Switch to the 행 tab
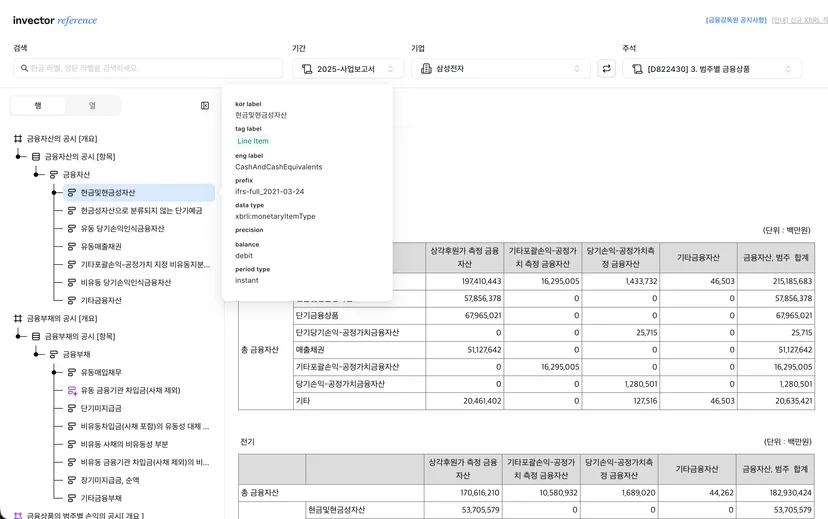The width and height of the screenshot is (828, 519). [x=37, y=106]
